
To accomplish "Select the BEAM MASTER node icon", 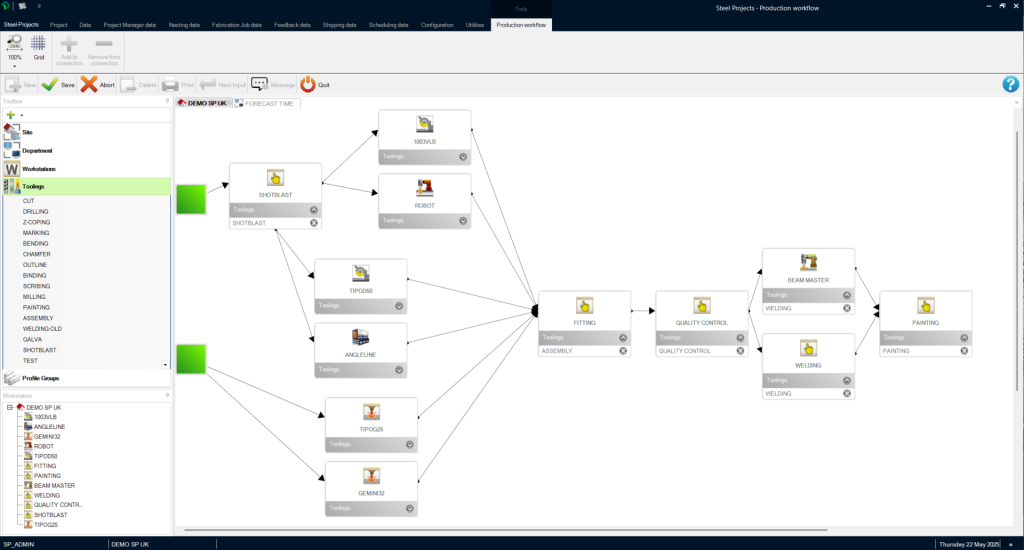I will [x=808, y=262].
